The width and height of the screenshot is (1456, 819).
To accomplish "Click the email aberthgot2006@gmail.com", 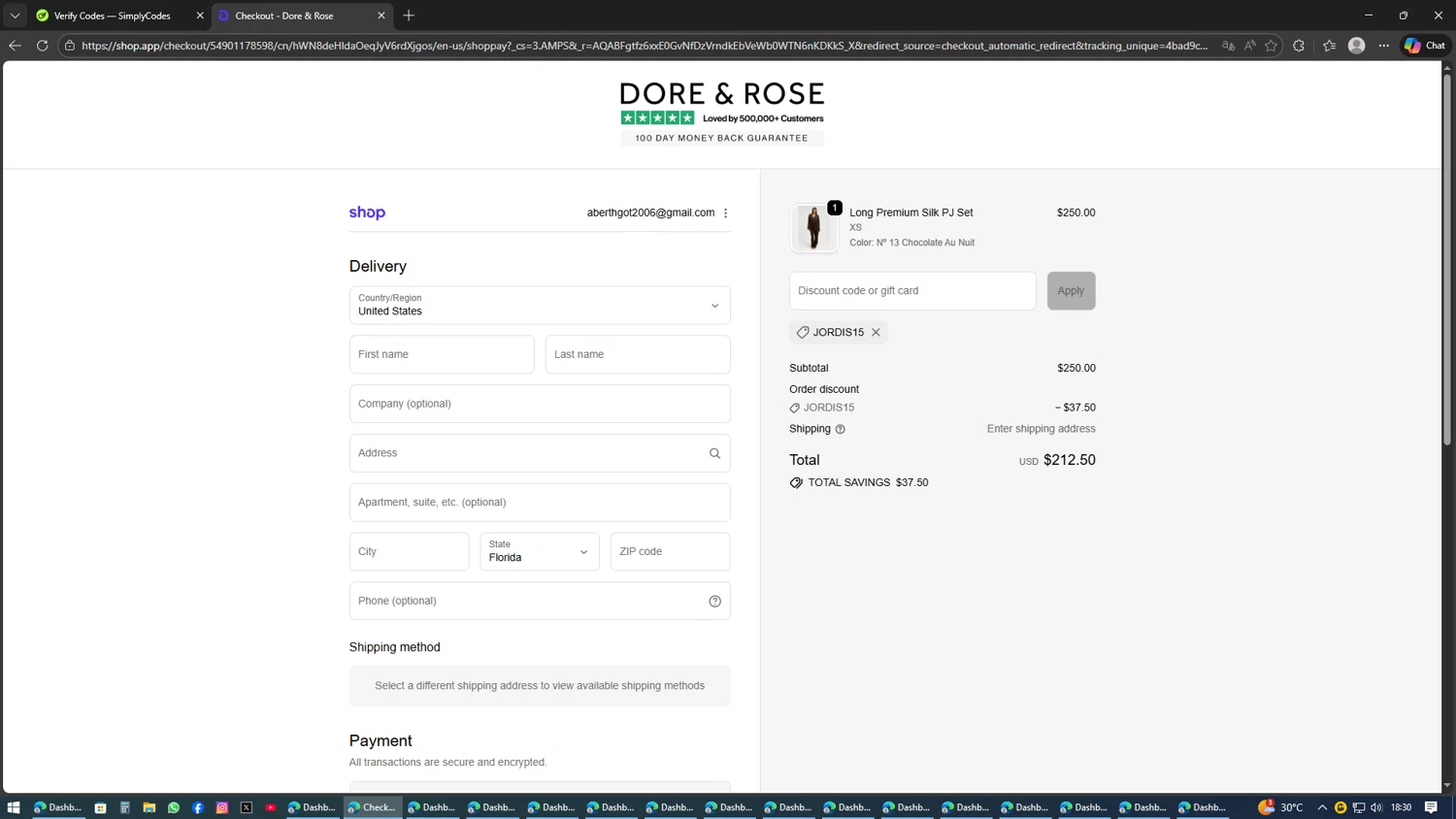I will (650, 213).
